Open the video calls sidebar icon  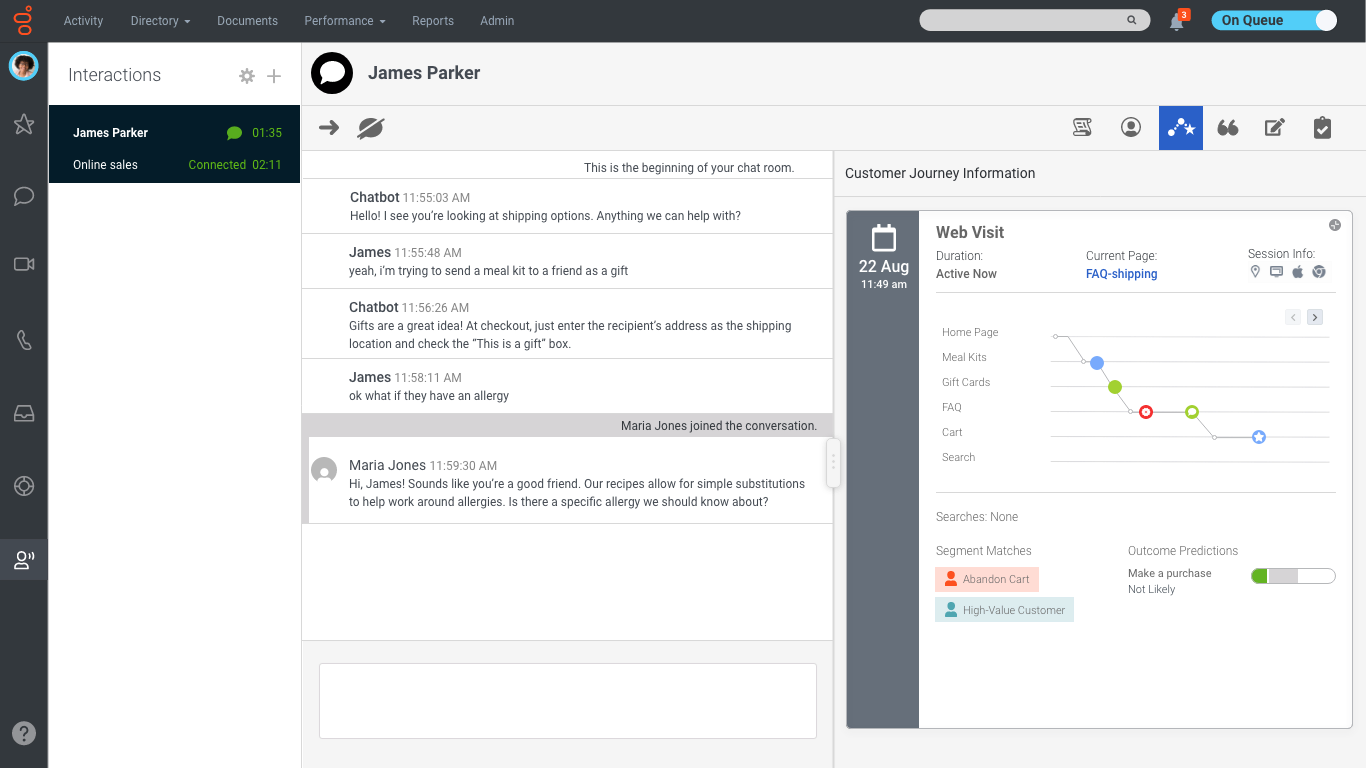[x=22, y=264]
